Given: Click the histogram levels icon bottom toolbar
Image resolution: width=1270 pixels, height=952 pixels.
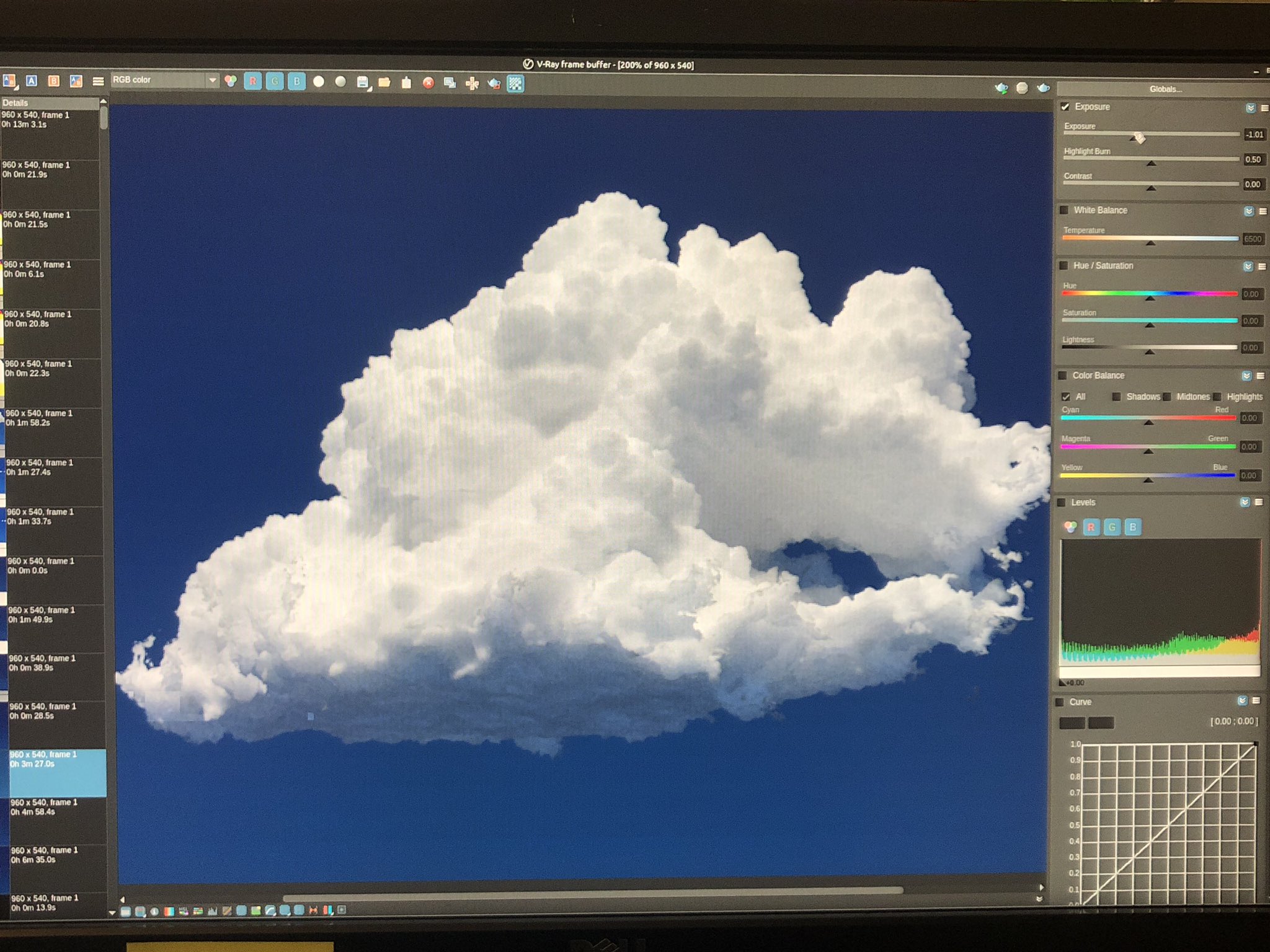Looking at the screenshot, I should pyautogui.click(x=212, y=911).
